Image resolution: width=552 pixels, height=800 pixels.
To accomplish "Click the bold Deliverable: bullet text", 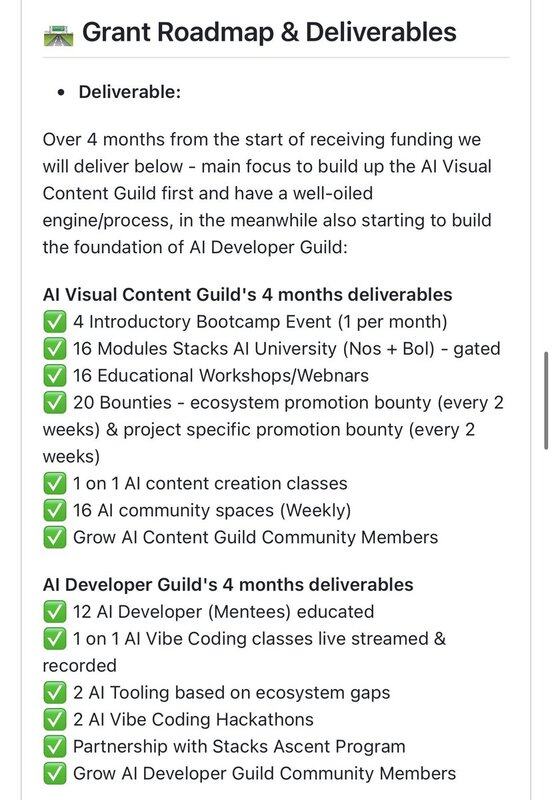I will 130,92.
